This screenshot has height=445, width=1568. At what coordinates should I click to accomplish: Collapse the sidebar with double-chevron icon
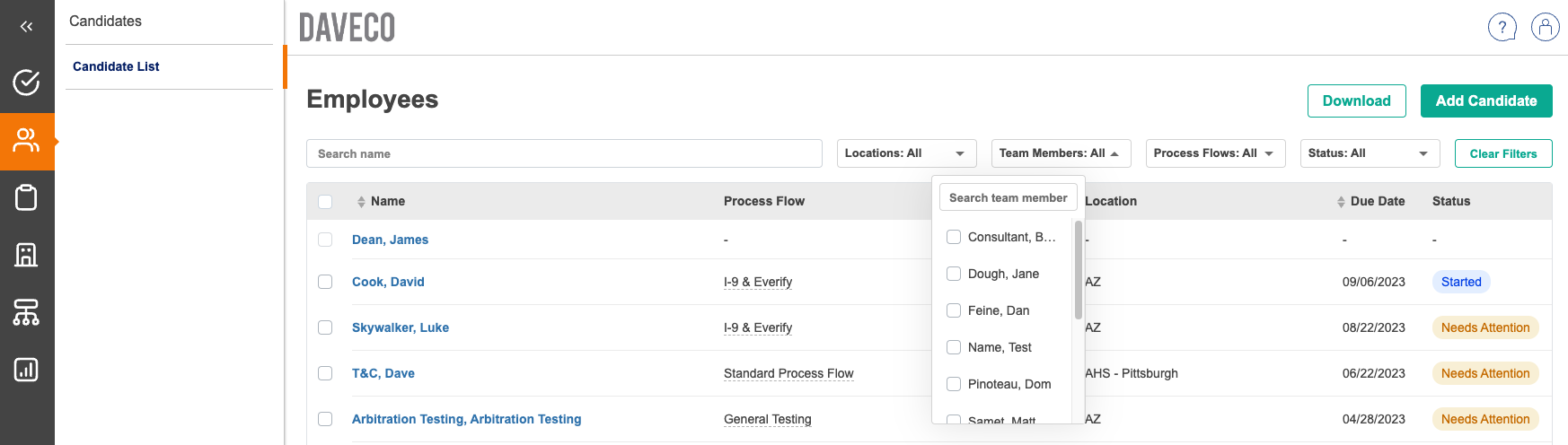pyautogui.click(x=26, y=27)
